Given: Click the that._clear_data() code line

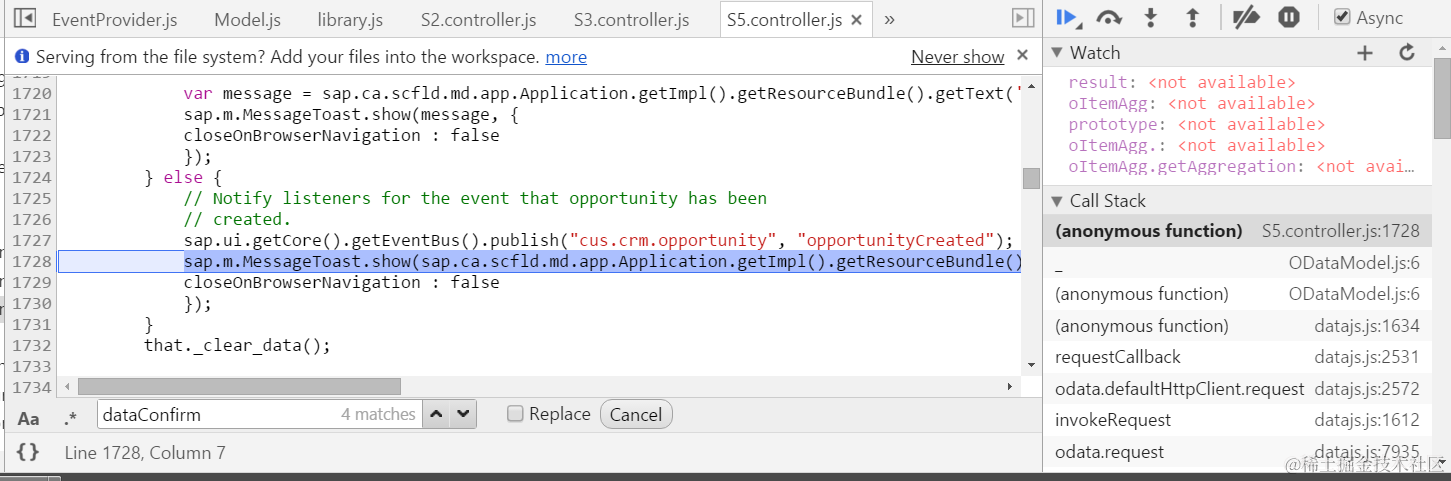Looking at the screenshot, I should coord(237,345).
